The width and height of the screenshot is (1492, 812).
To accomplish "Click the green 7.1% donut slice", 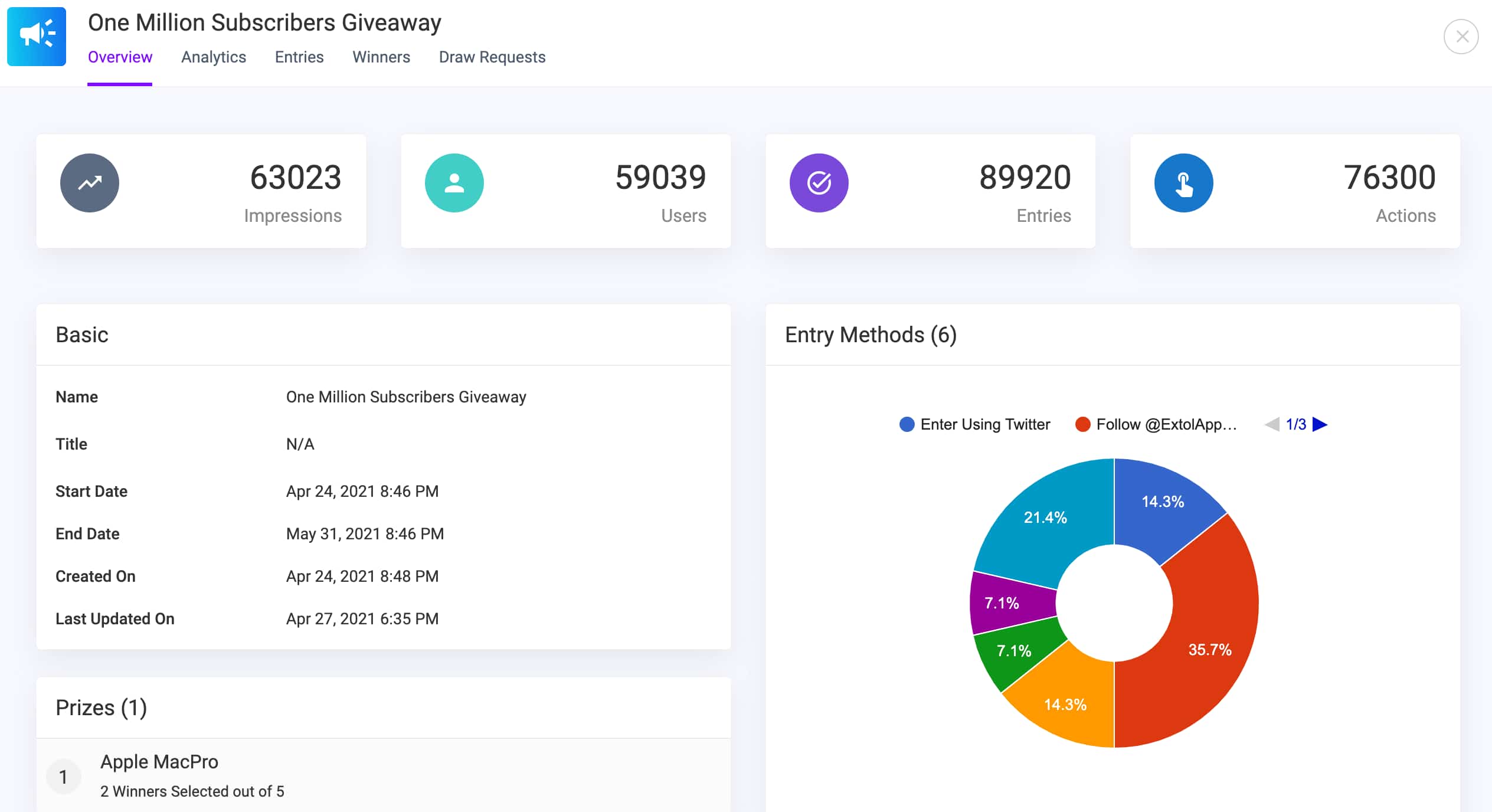I will 1014,651.
